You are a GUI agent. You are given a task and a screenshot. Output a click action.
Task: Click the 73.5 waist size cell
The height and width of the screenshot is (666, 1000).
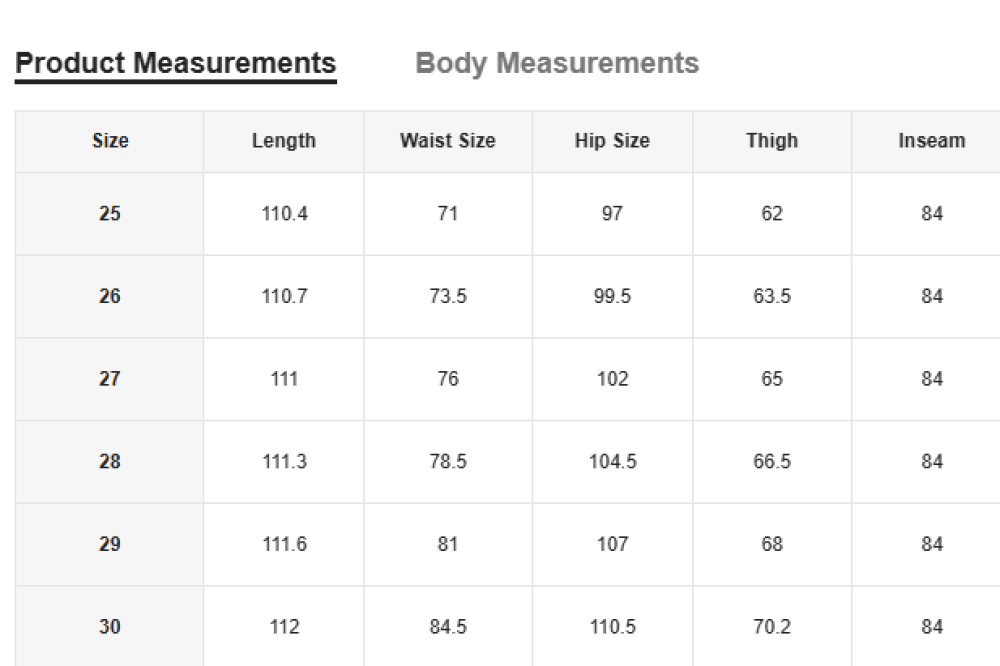(x=448, y=297)
